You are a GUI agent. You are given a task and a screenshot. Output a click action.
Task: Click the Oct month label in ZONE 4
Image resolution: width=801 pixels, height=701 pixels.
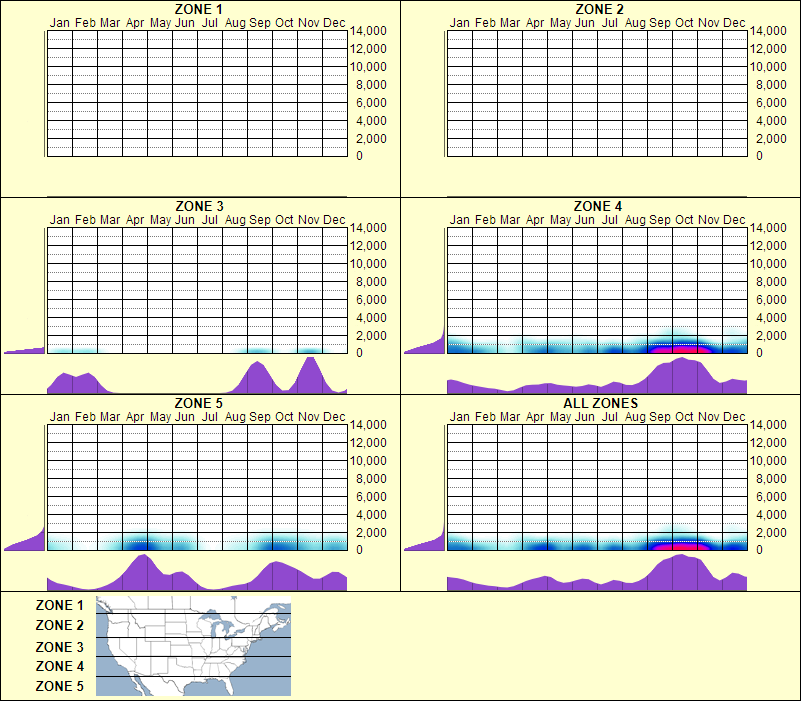click(683, 219)
